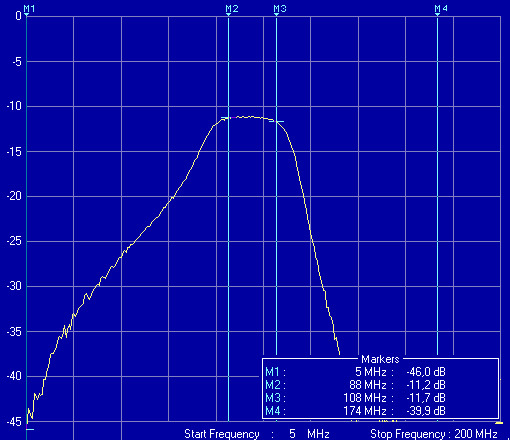Viewport: 510px width, 440px height.
Task: Click the M4 entry in Markers table
Action: tap(355, 411)
